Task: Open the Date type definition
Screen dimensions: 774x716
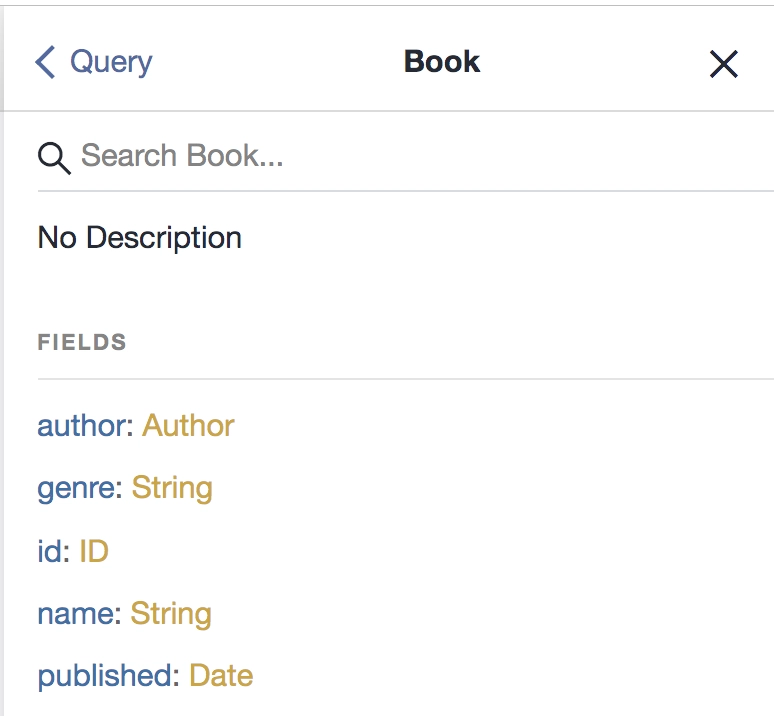Action: pyautogui.click(x=221, y=675)
